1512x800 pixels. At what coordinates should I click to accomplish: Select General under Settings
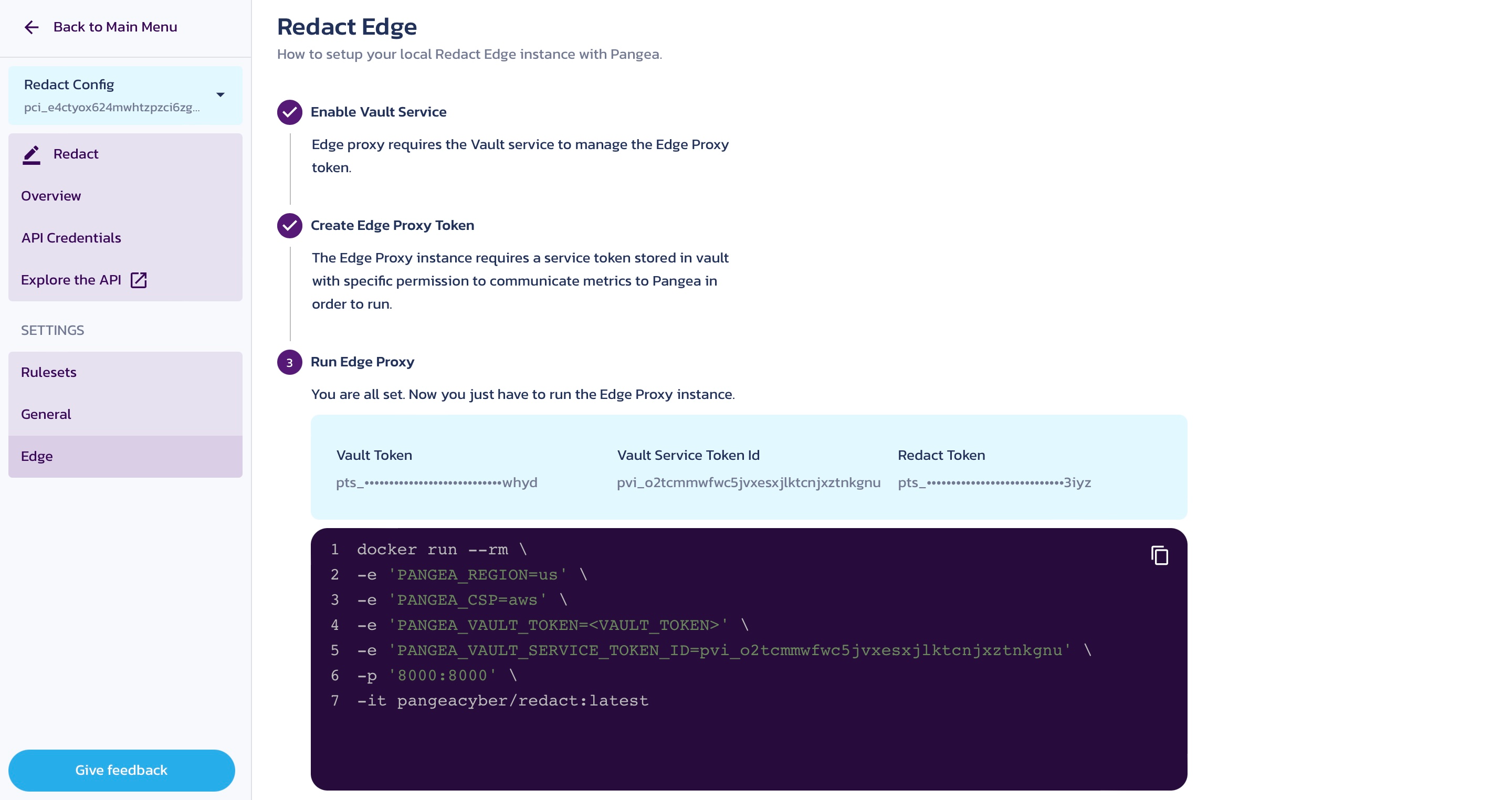[125, 414]
